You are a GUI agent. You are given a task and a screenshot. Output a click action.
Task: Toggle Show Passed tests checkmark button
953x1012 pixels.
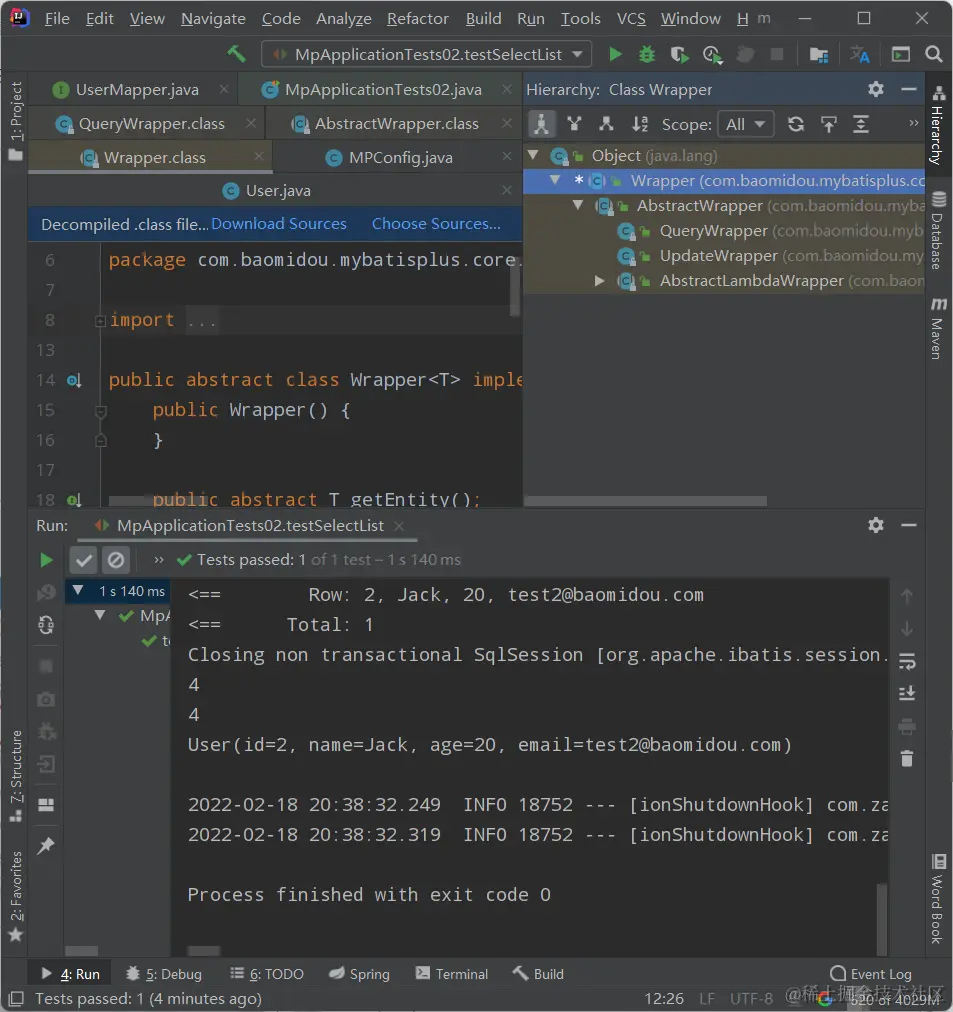(x=84, y=560)
